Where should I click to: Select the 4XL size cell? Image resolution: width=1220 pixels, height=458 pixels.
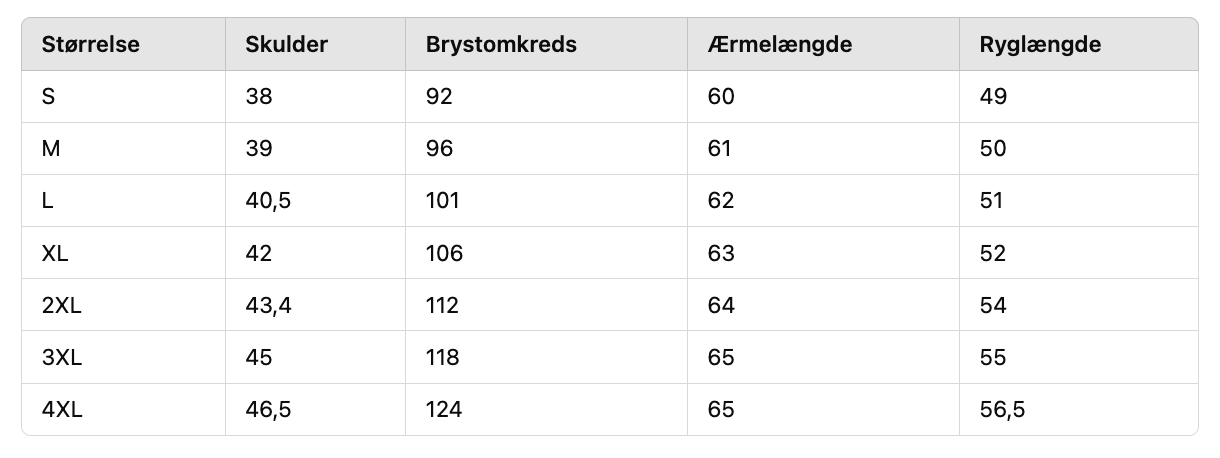[x=61, y=409]
